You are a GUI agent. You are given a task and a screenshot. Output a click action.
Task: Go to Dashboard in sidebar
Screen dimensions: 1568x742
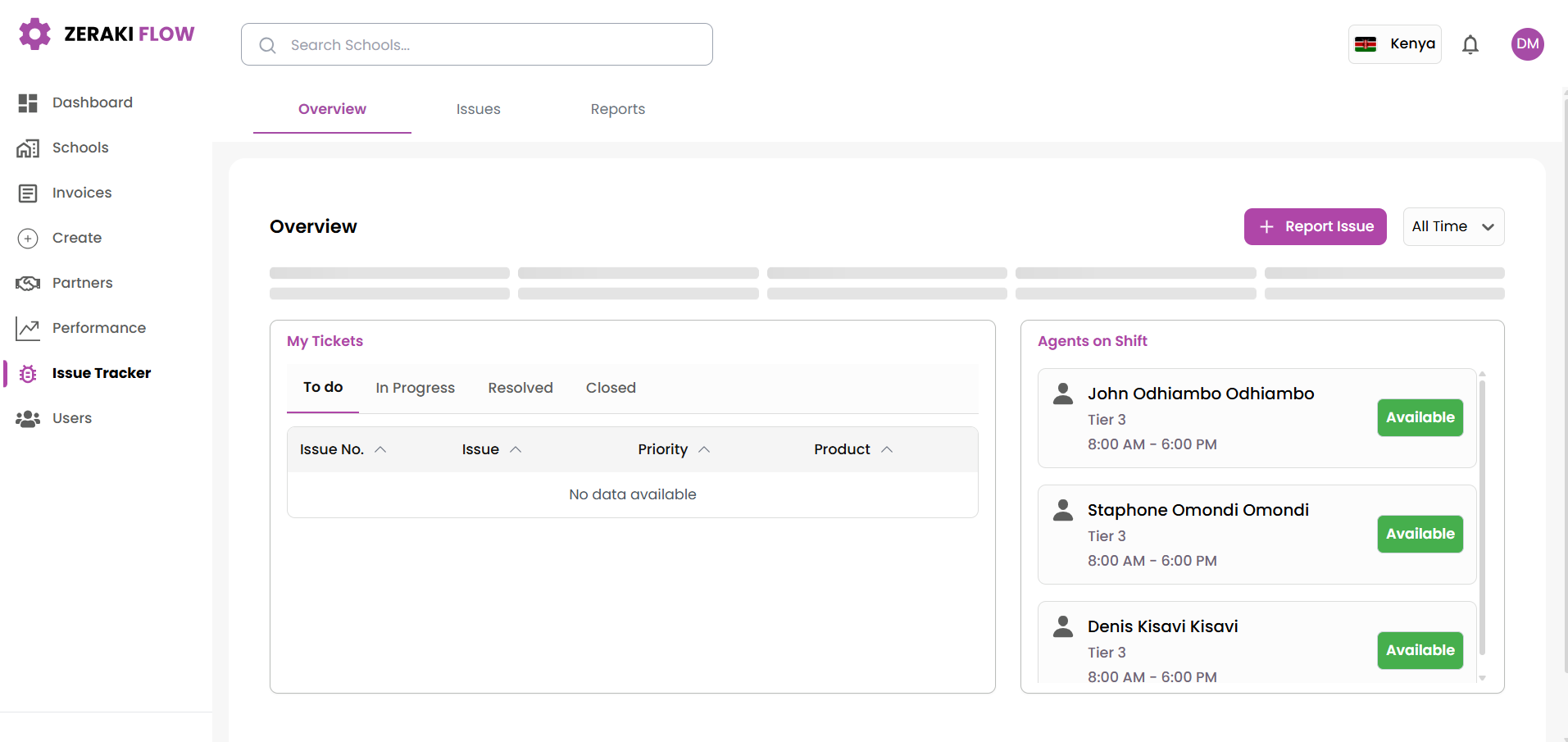click(93, 102)
